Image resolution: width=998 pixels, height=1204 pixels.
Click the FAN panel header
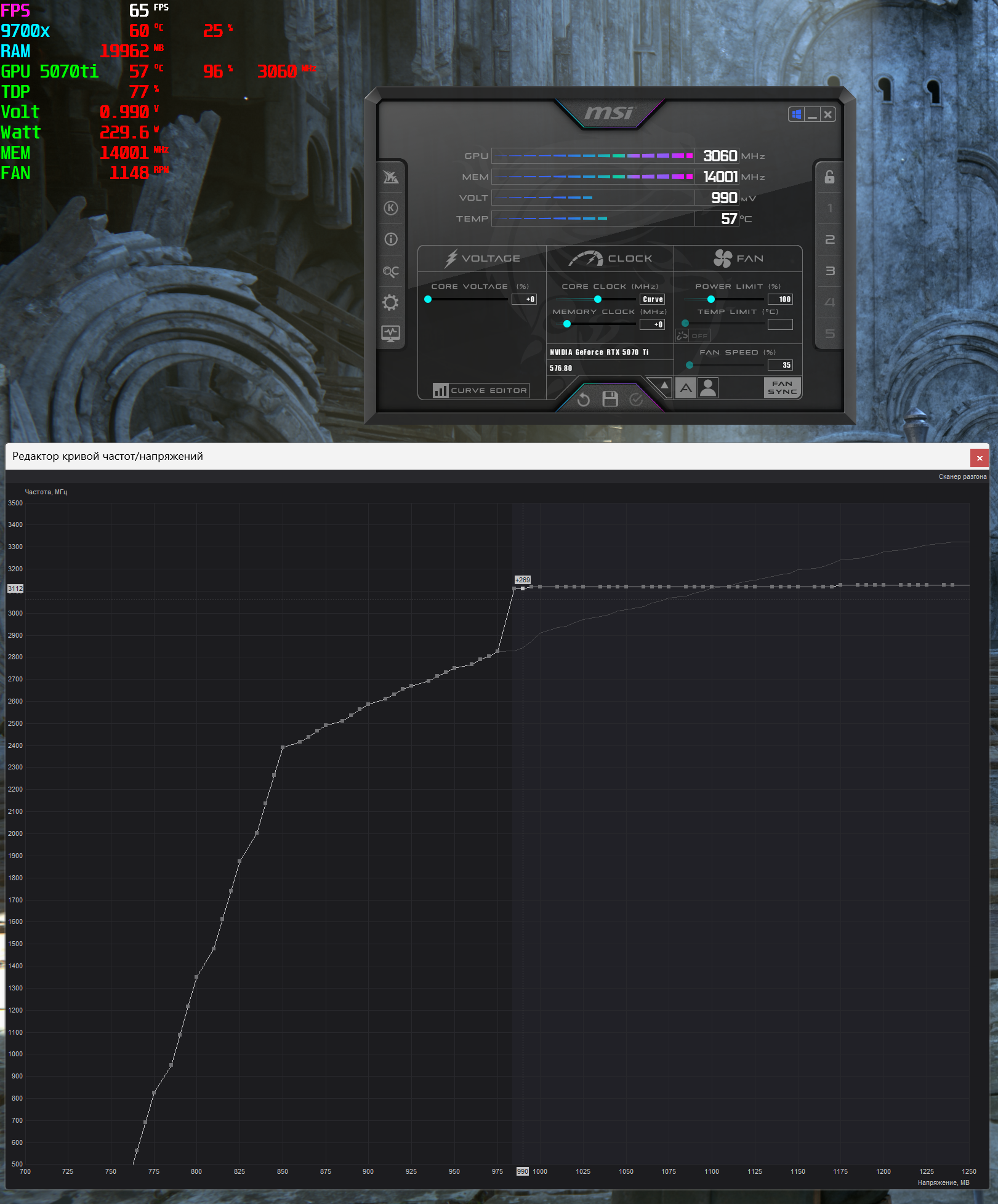click(738, 259)
